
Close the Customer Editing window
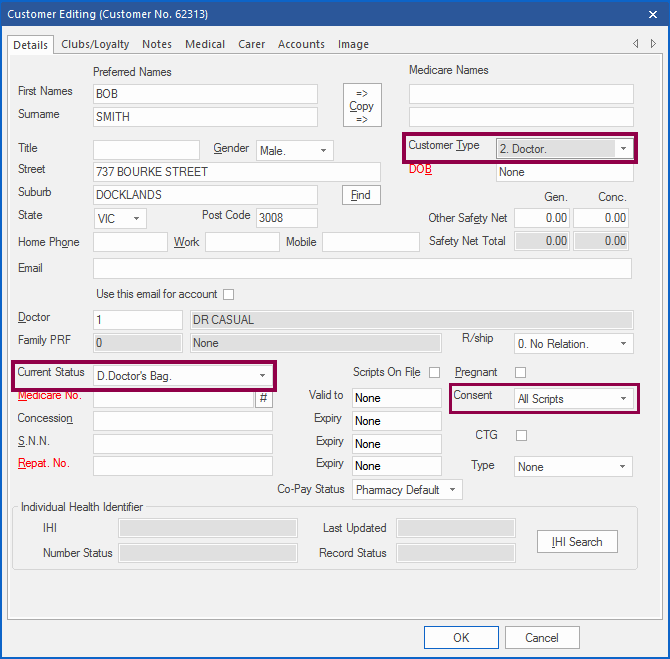[x=651, y=14]
